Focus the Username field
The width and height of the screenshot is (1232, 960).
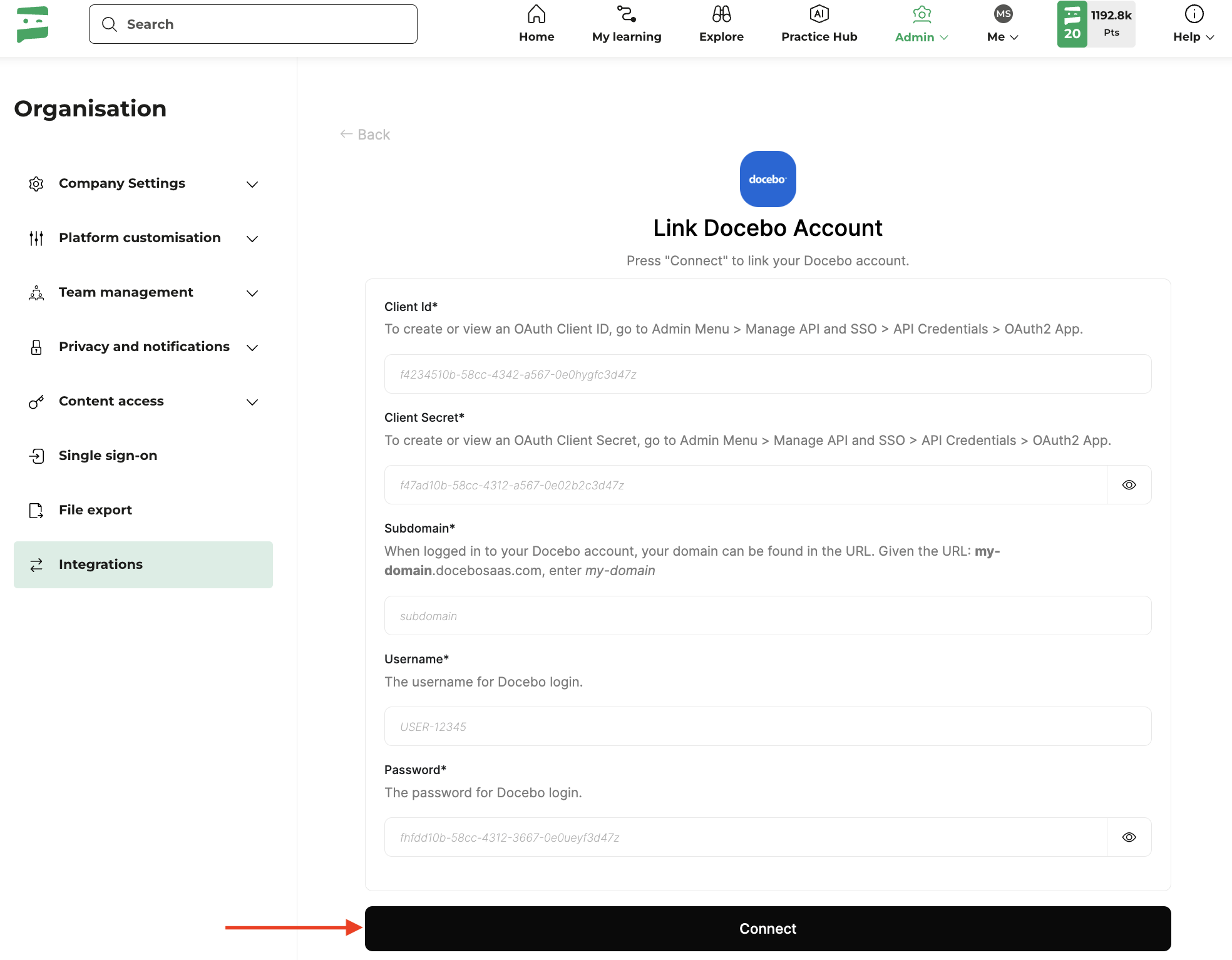click(767, 727)
